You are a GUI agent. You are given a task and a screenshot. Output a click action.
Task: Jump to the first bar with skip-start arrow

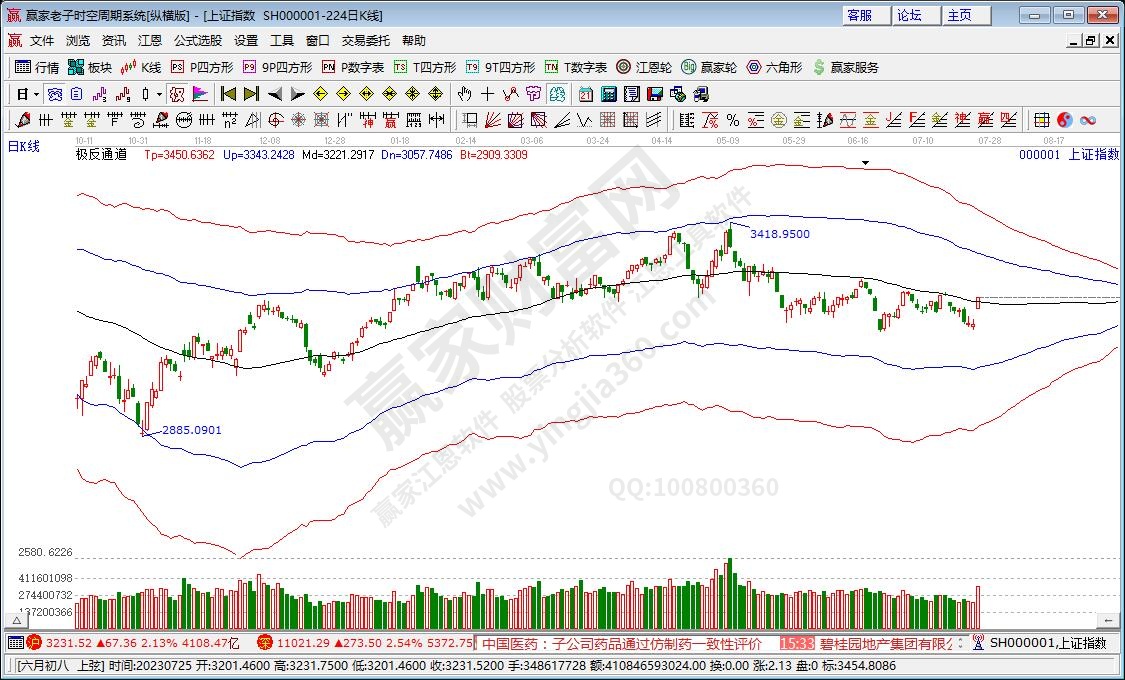pyautogui.click(x=228, y=94)
